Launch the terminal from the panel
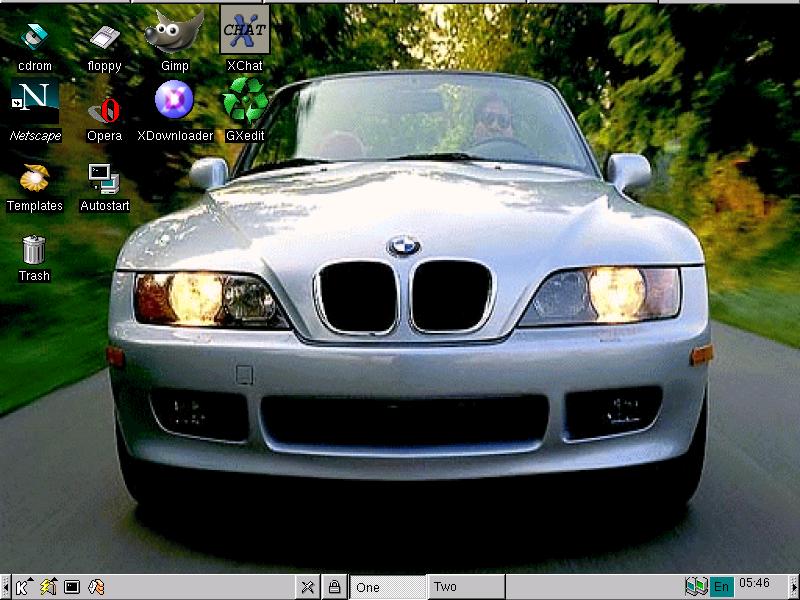The width and height of the screenshot is (800, 600). [72, 587]
